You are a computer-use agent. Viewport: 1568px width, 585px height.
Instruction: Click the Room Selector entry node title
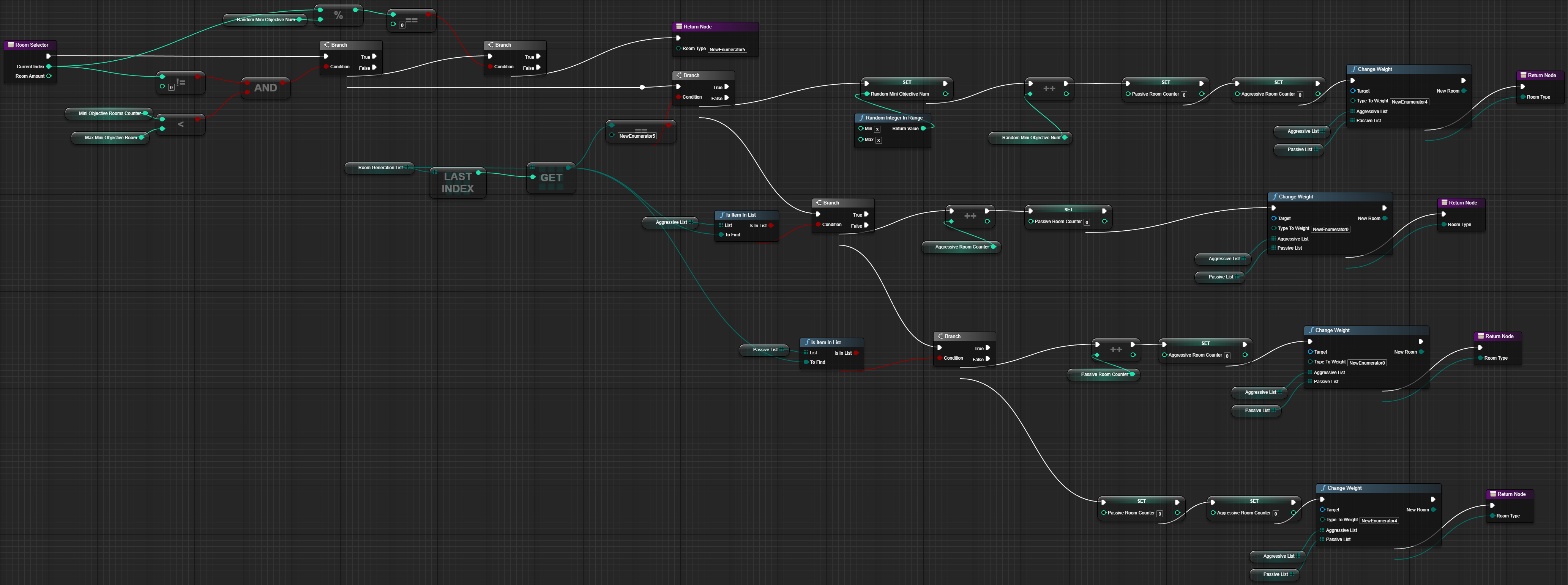pos(32,45)
